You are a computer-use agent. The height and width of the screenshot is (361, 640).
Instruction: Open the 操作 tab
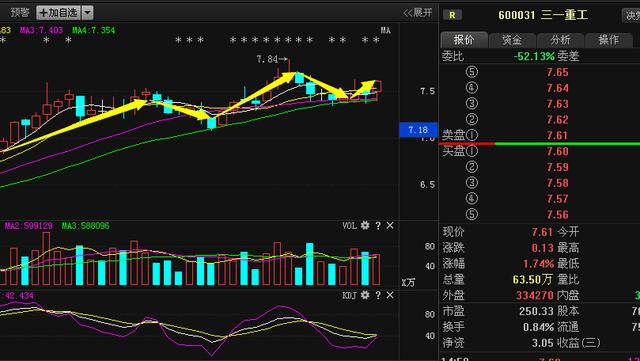coord(609,40)
